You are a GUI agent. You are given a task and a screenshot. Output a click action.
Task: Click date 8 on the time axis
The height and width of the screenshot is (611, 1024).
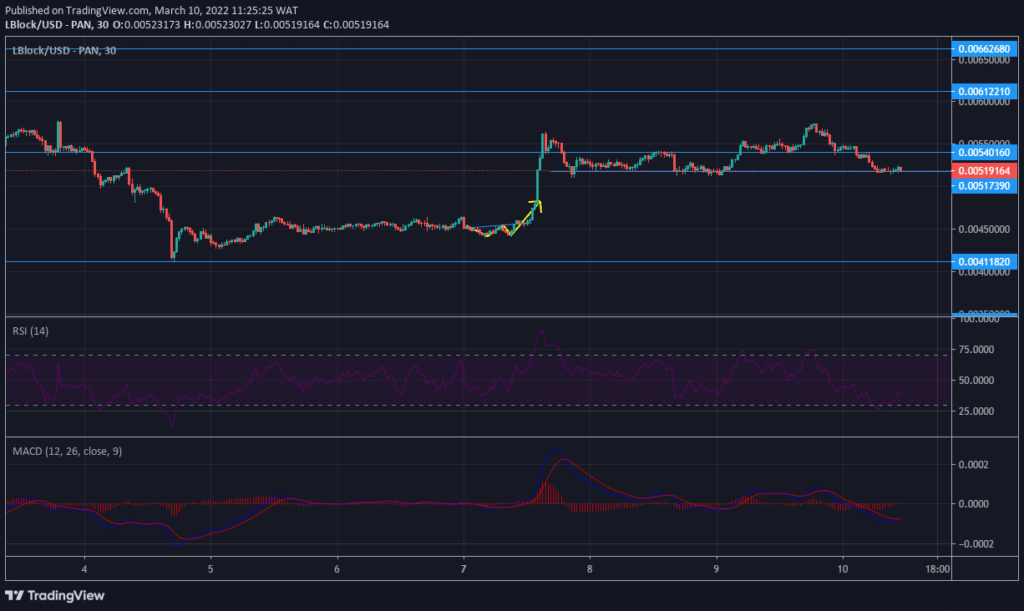point(590,569)
